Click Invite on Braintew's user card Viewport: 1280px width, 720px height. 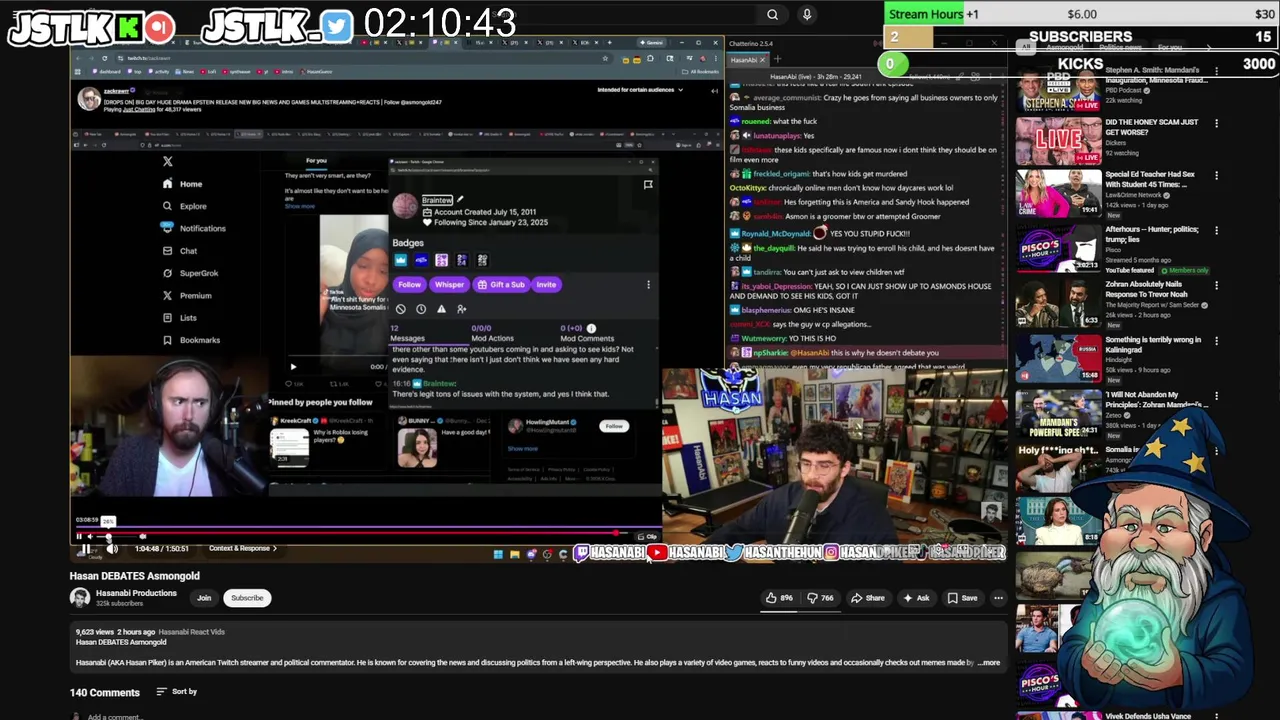click(x=546, y=284)
